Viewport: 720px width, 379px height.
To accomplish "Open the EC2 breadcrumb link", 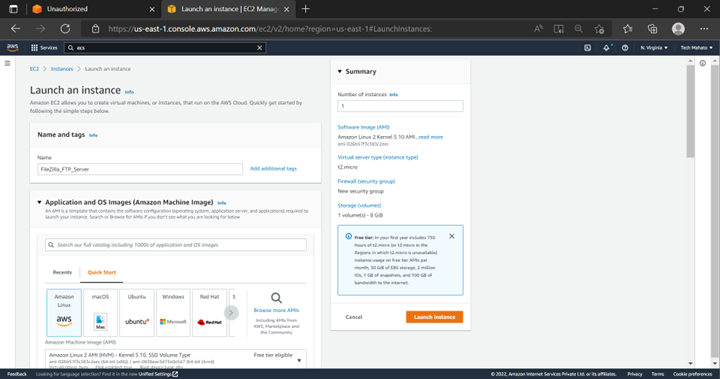I will point(34,69).
